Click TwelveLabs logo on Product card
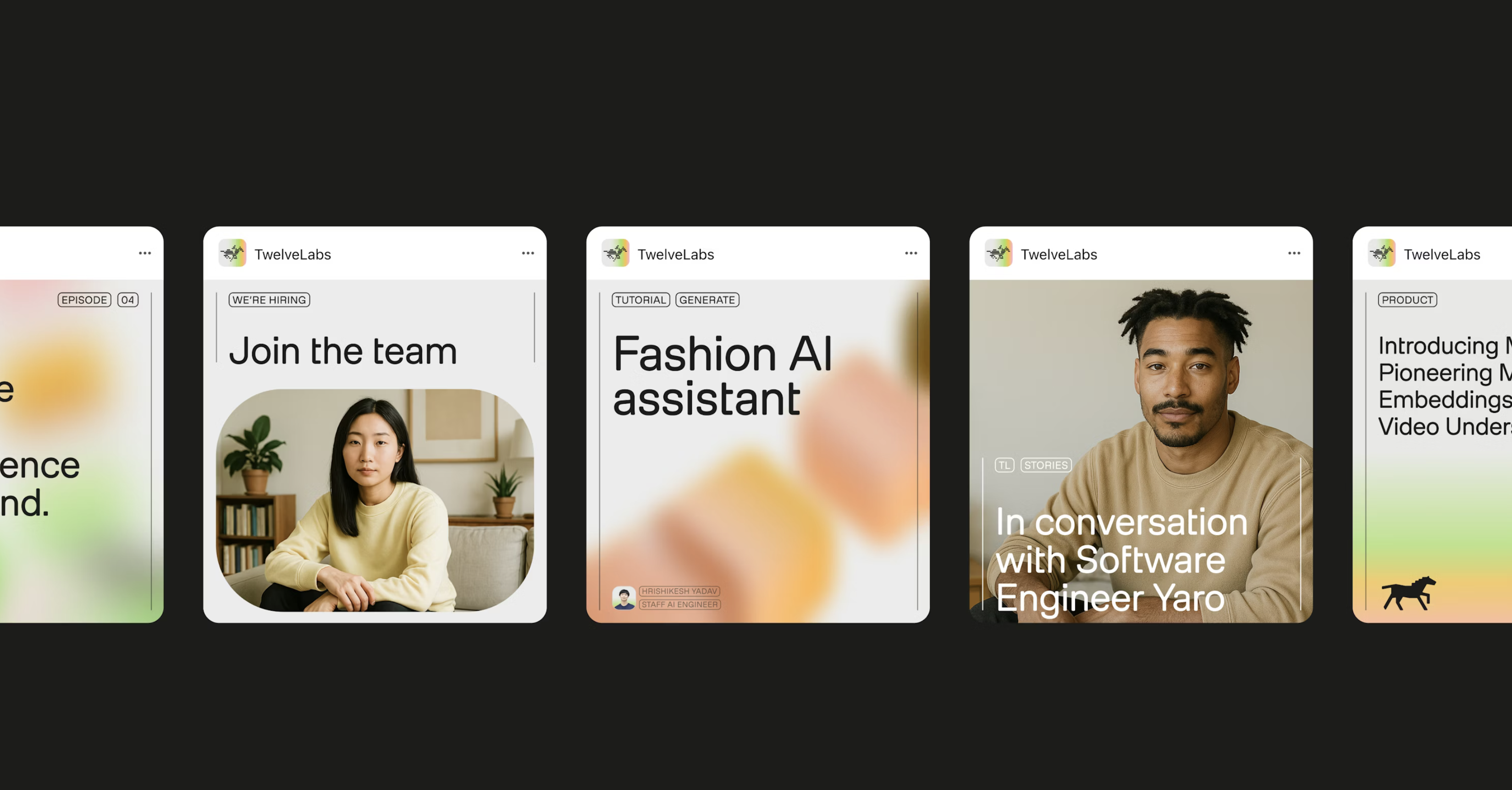This screenshot has width=1512, height=790. coord(1382,253)
